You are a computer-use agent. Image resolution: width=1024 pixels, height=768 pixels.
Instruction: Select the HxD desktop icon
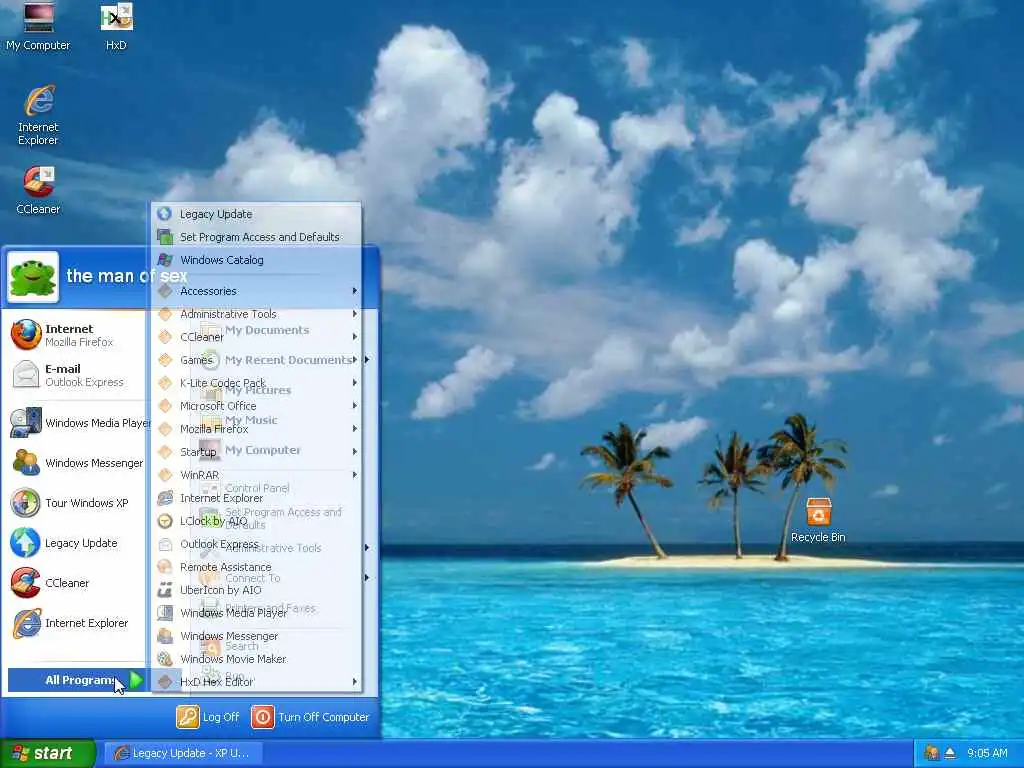pyautogui.click(x=116, y=26)
